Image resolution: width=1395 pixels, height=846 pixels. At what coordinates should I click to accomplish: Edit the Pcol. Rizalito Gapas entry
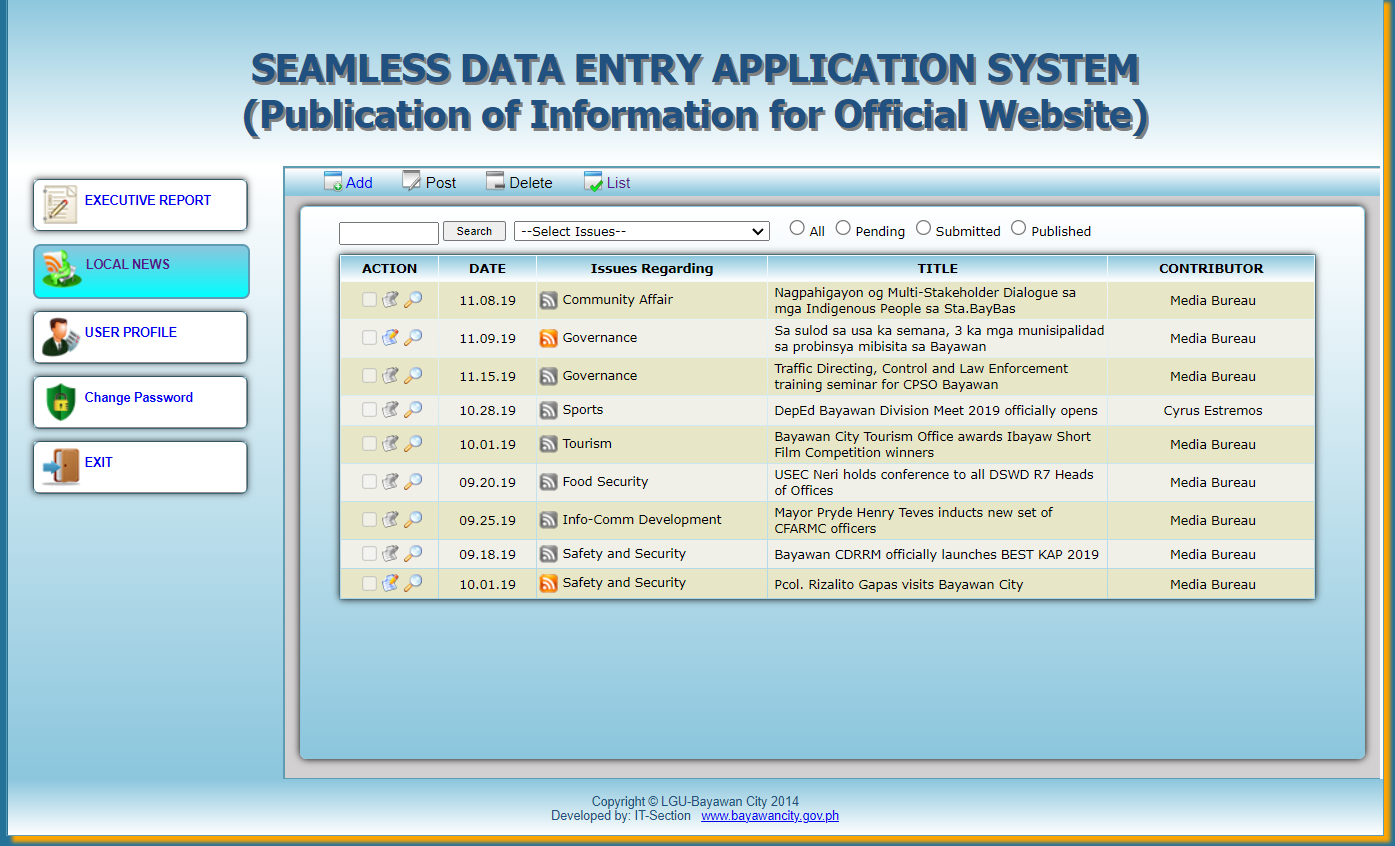391,582
